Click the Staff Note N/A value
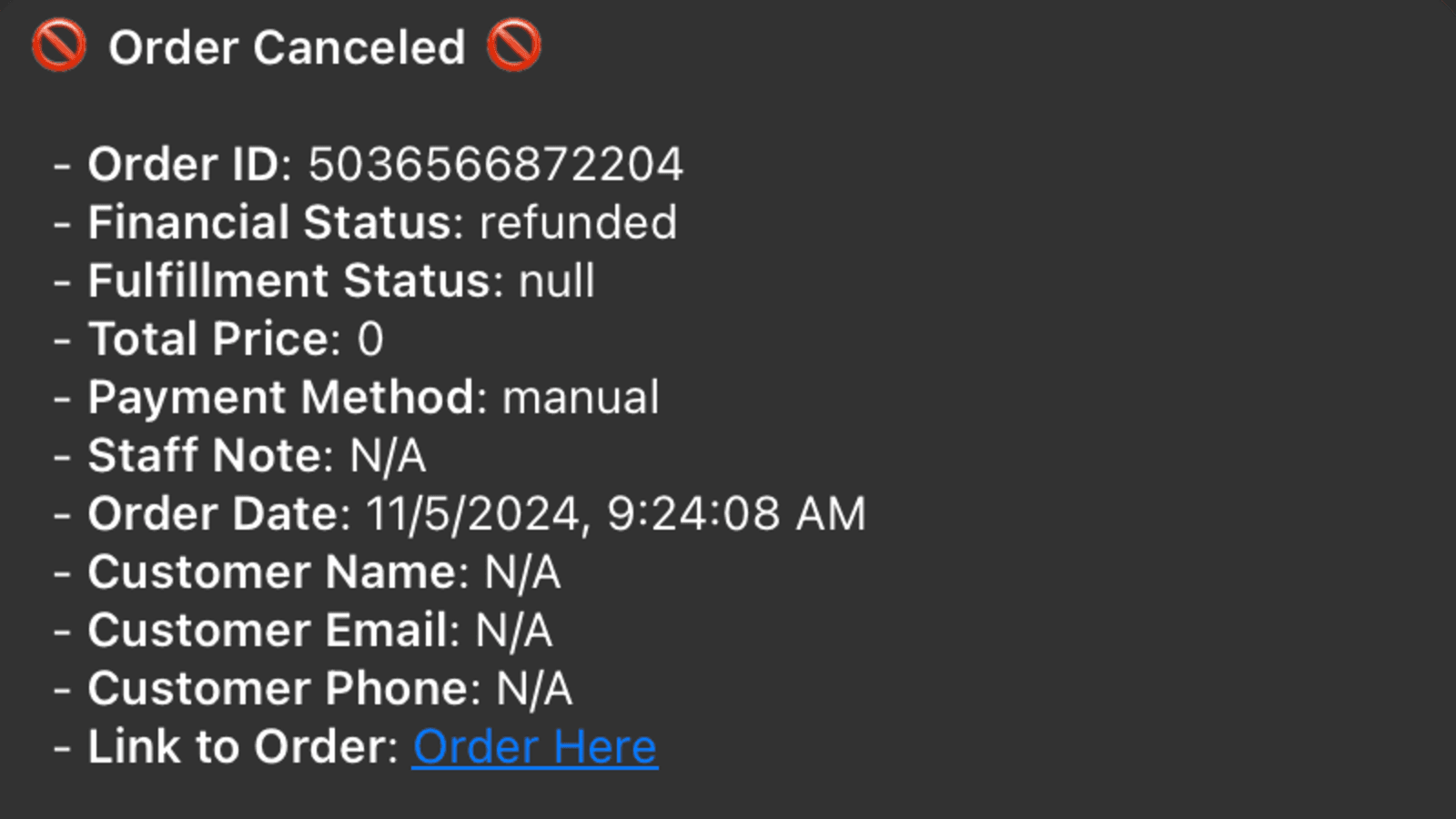The height and width of the screenshot is (819, 1456). pos(388,456)
